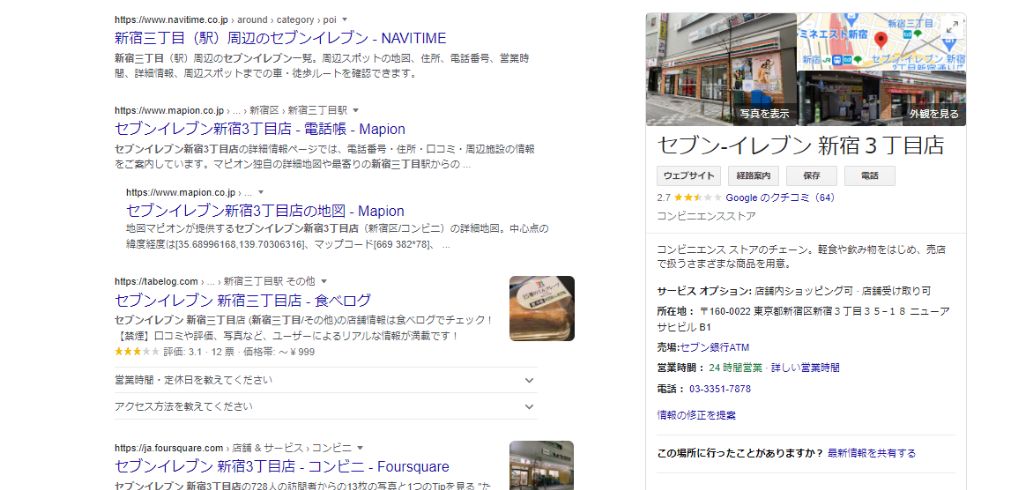Click the red location pin on map
Image resolution: width=1025 pixels, height=490 pixels.
(881, 41)
